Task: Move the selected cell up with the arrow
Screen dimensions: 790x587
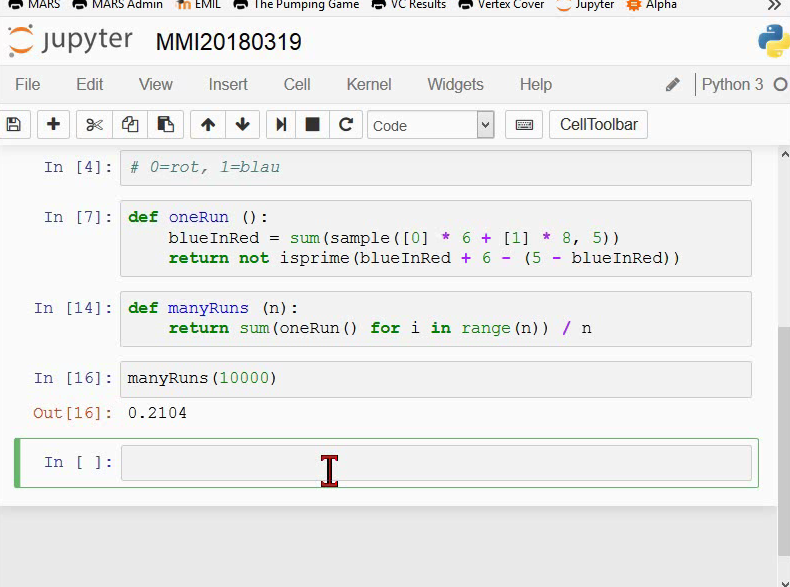Action: coord(208,124)
